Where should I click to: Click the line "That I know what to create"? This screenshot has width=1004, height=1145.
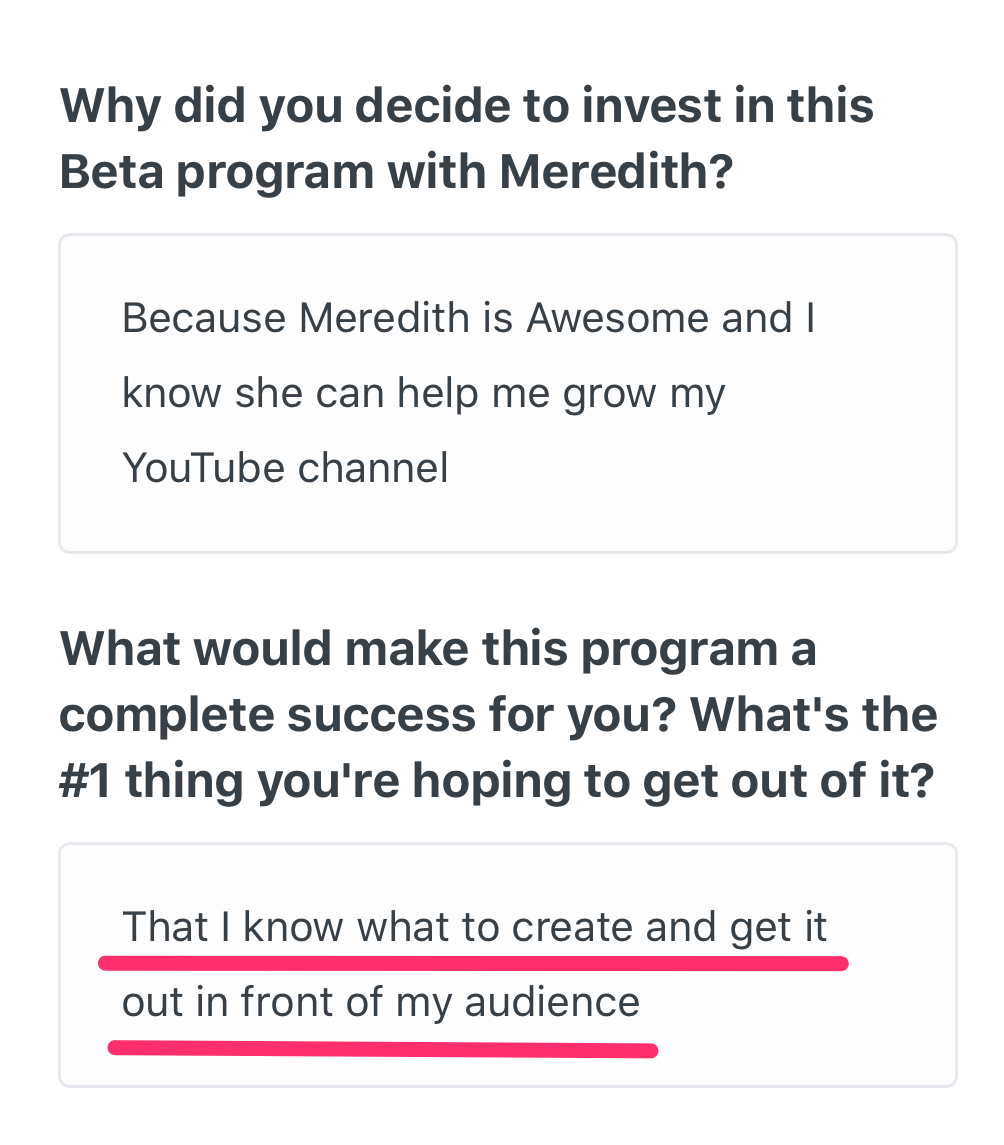pyautogui.click(x=474, y=927)
